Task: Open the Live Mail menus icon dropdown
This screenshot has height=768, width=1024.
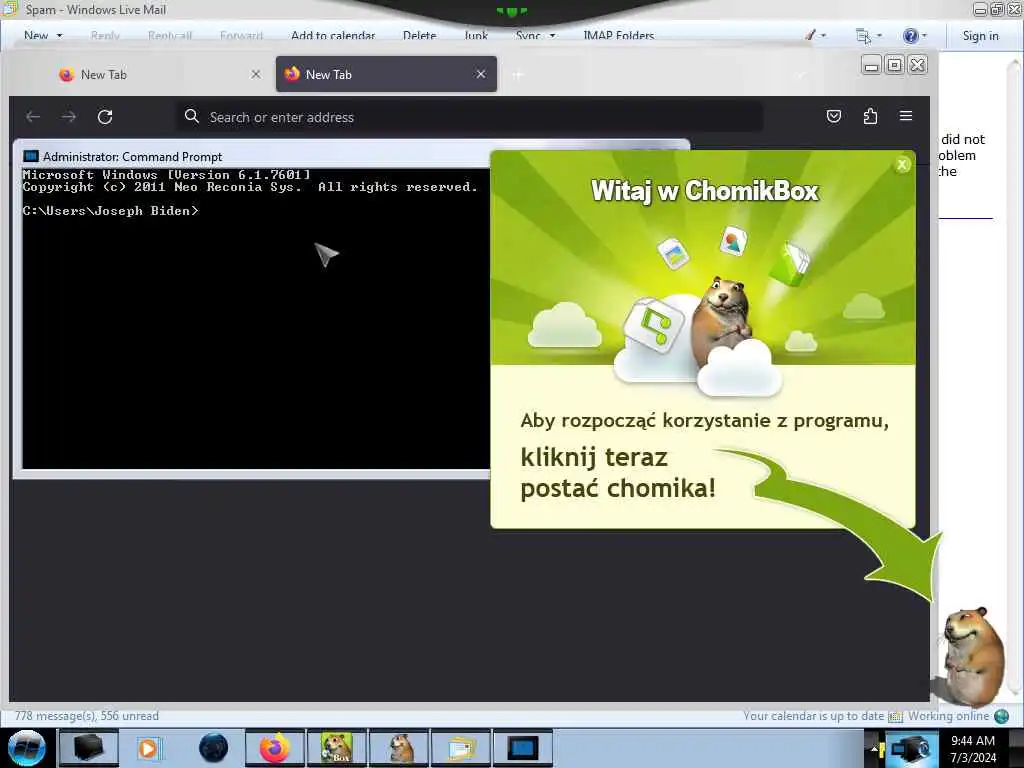Action: click(x=869, y=36)
